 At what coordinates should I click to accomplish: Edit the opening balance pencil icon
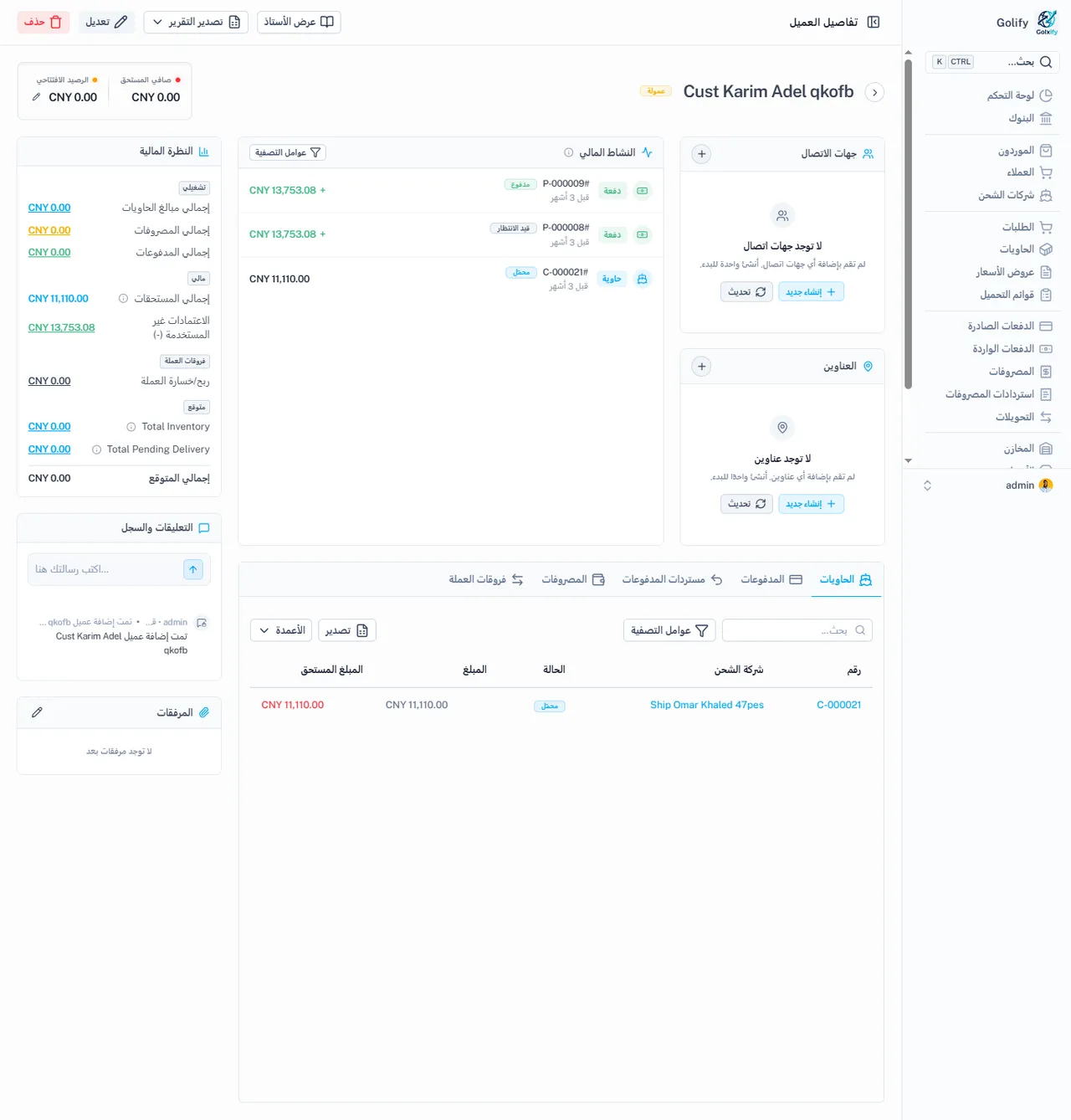[x=36, y=97]
